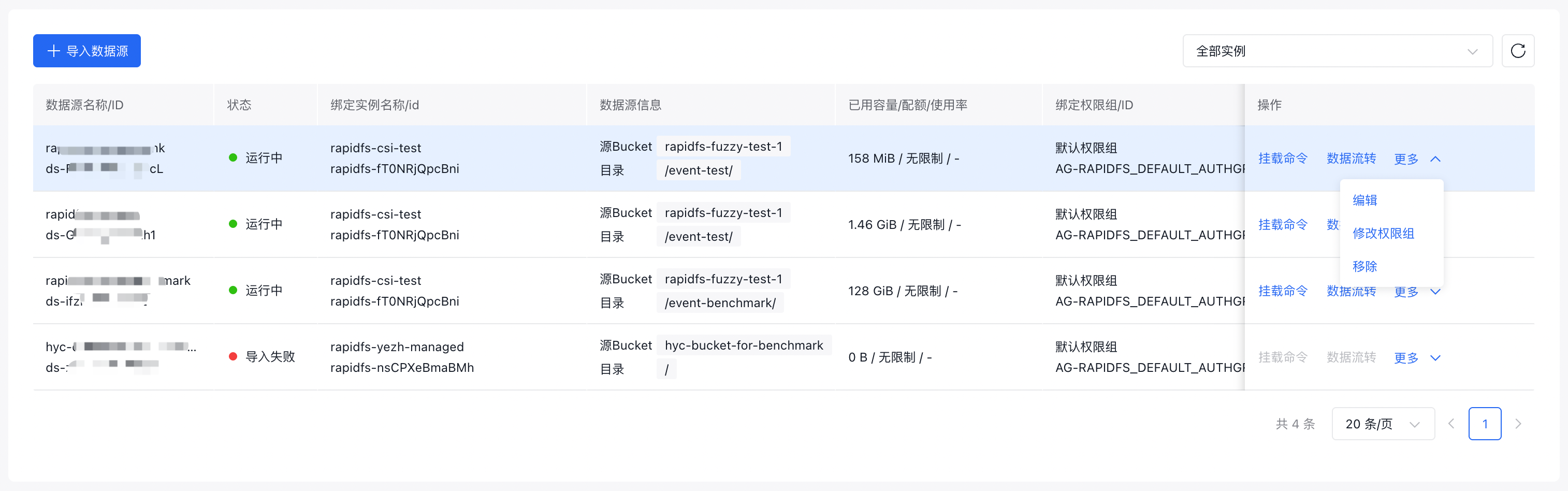Image resolution: width=1568 pixels, height=491 pixels.
Task: Click the 共 4 条 total count text
Action: pos(1295,423)
